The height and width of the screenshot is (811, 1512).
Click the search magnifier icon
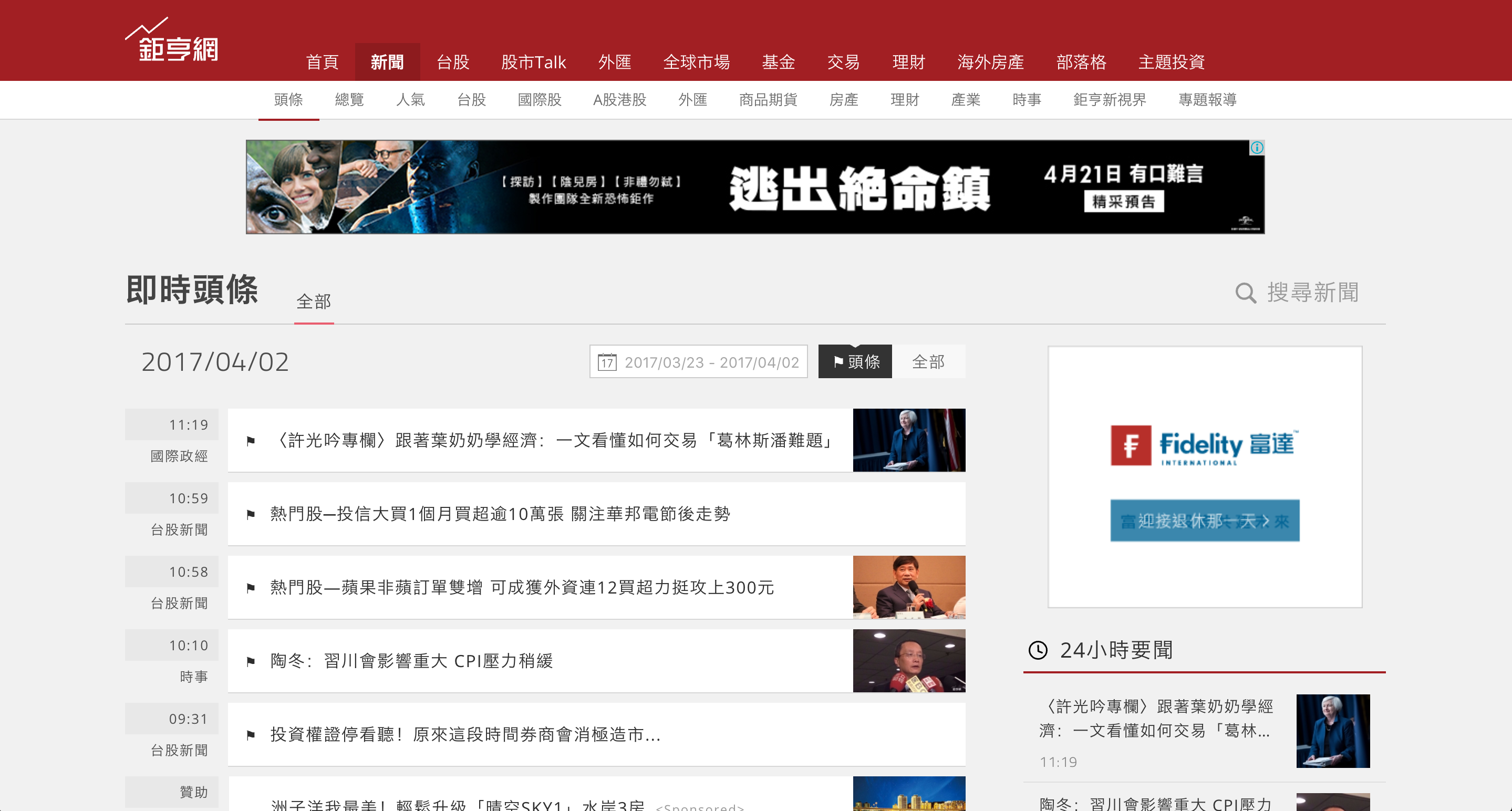[x=1245, y=292]
